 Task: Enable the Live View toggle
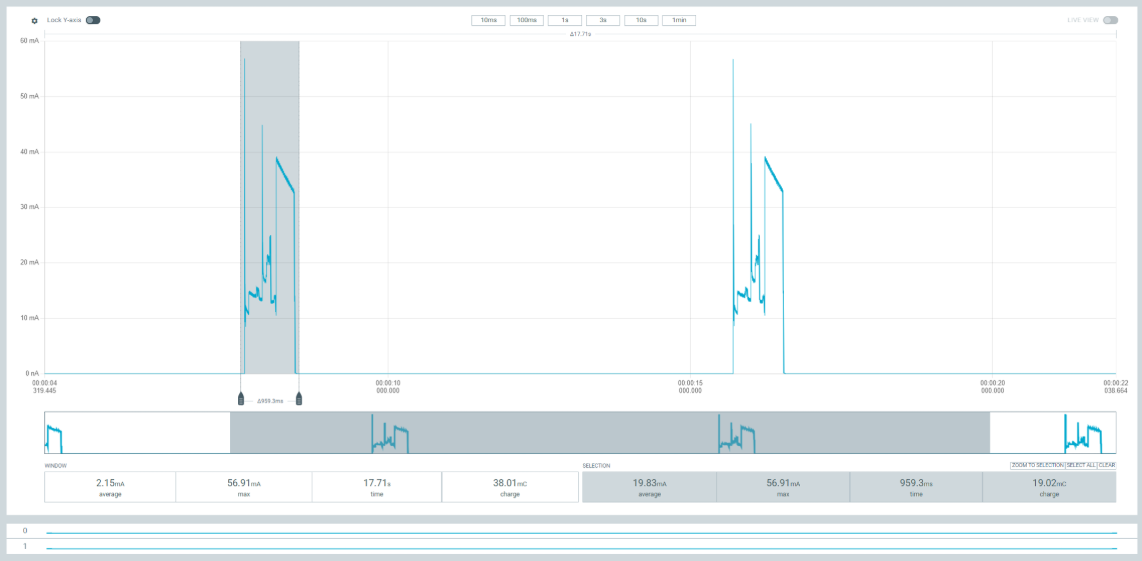pyautogui.click(x=1110, y=20)
